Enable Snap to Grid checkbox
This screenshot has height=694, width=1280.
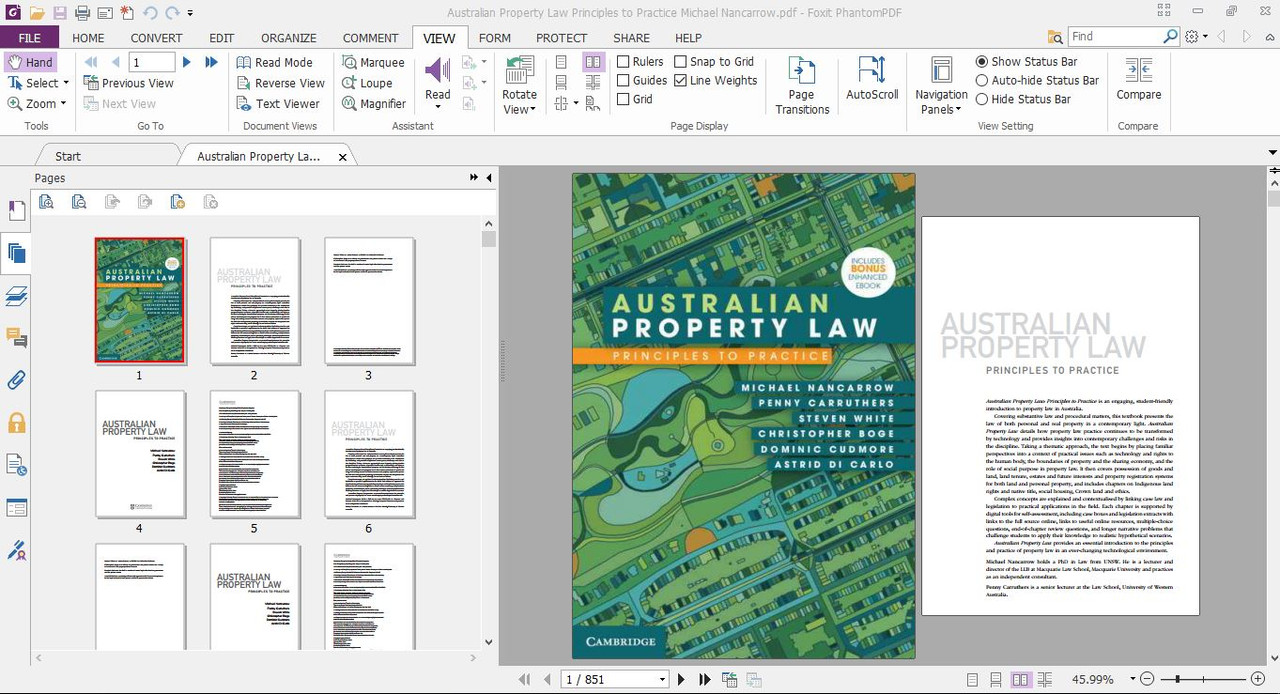pyautogui.click(x=680, y=62)
